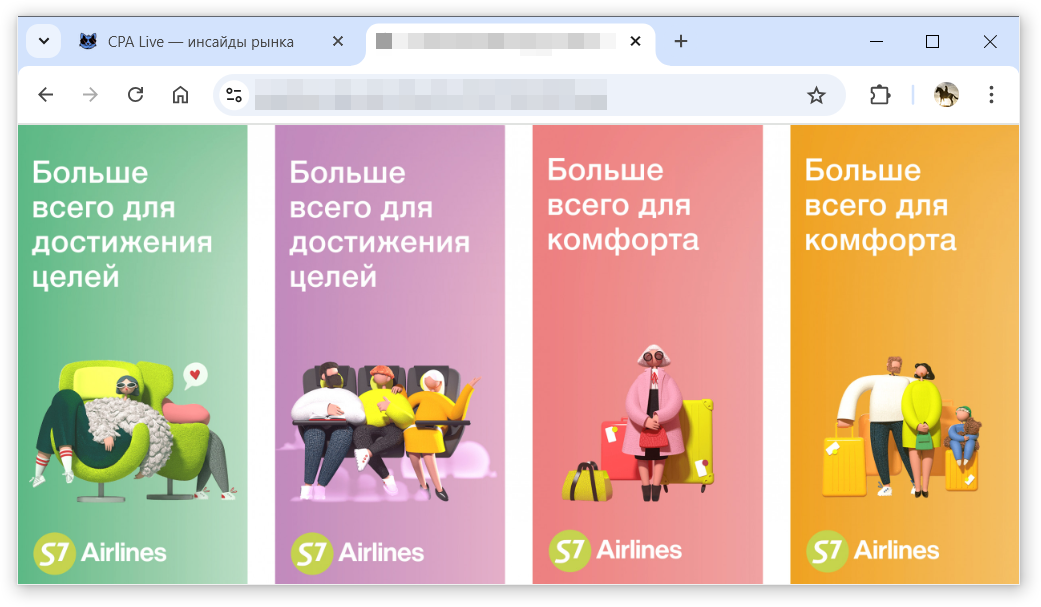1041x607 pixels.
Task: Minimize the browser window
Action: [876, 41]
